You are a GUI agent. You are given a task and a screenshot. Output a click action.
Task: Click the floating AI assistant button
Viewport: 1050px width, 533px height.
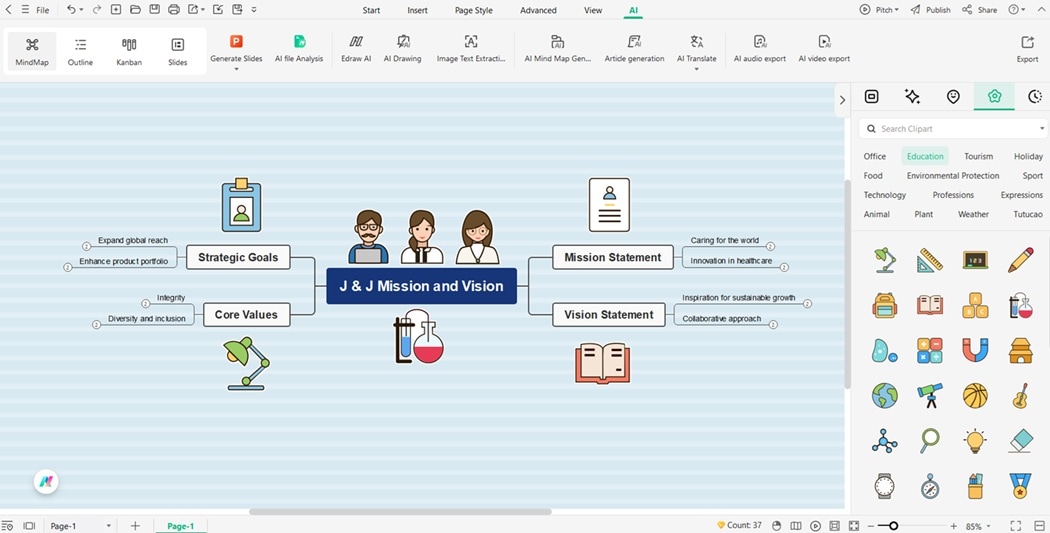click(x=46, y=481)
